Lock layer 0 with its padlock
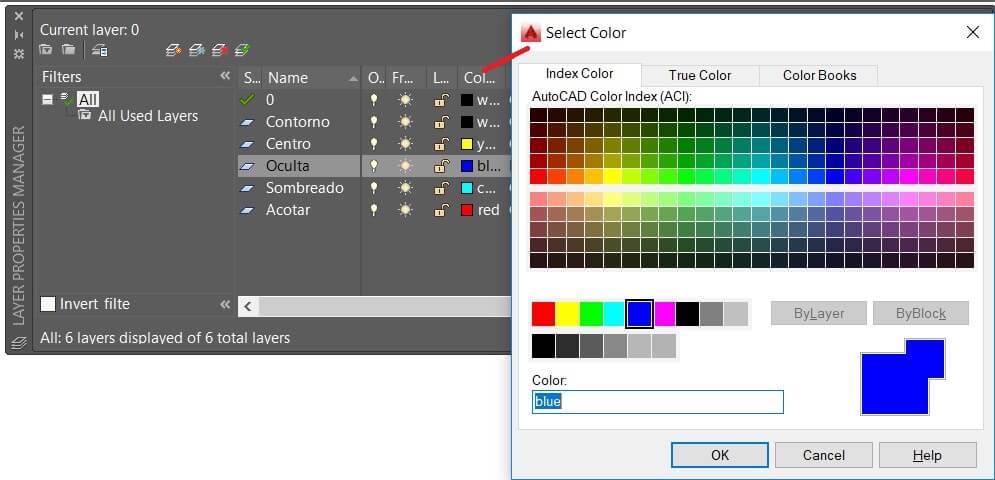The width and height of the screenshot is (995, 480). (441, 100)
